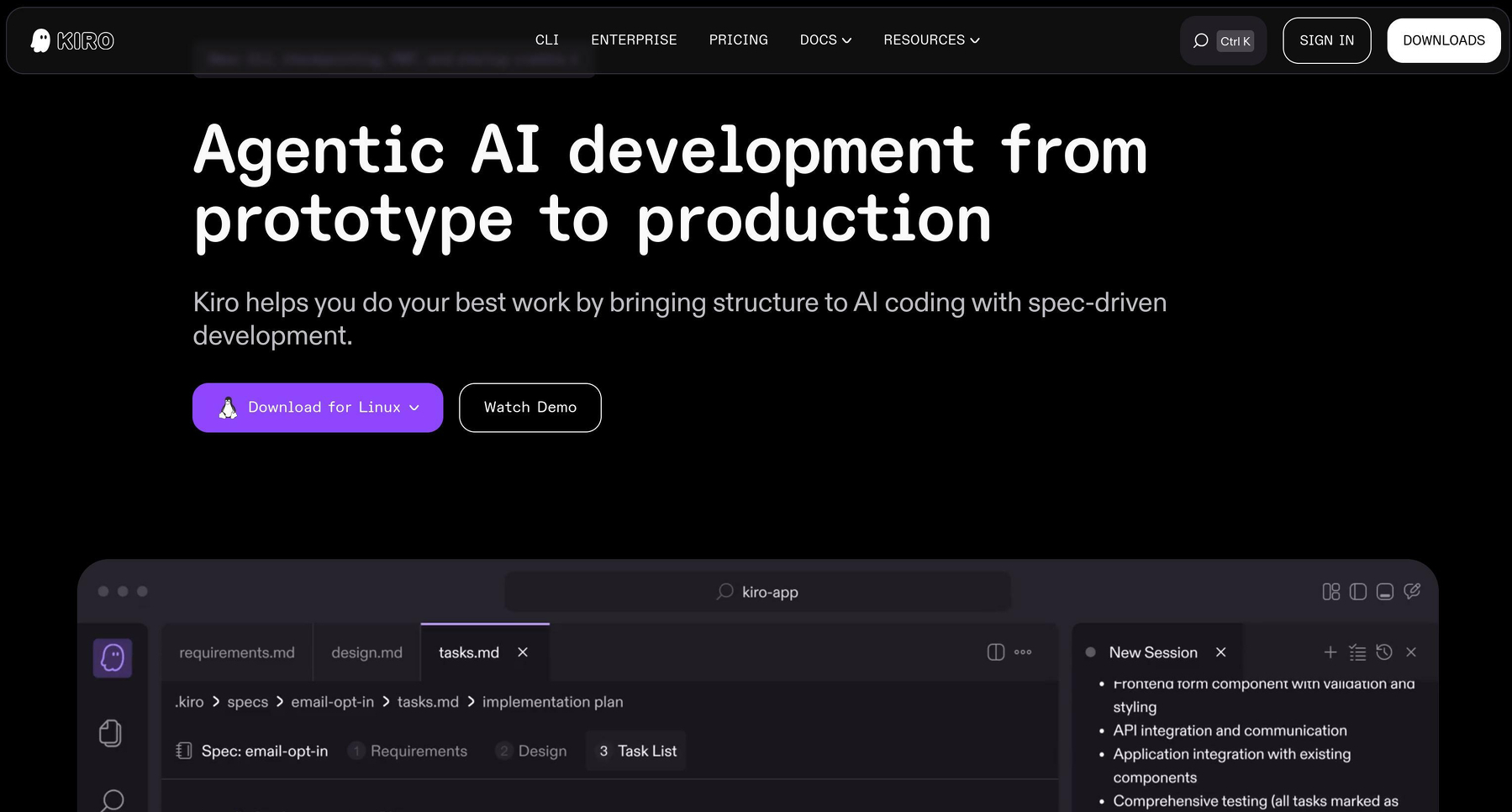Open the CLI page
This screenshot has height=812, width=1512.
(x=547, y=40)
